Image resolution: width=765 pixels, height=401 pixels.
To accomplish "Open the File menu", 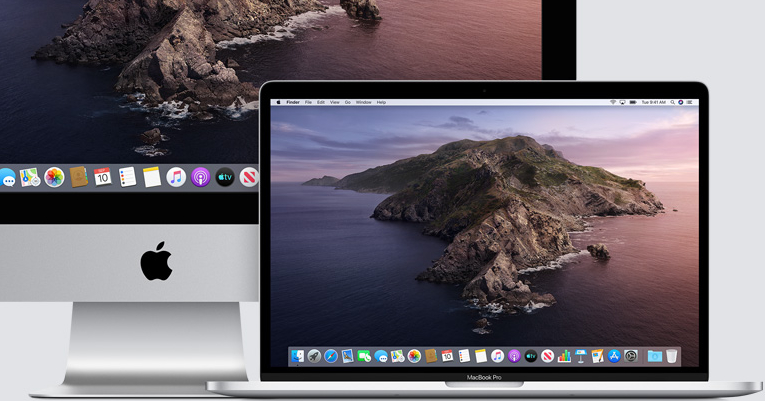I will (x=308, y=102).
